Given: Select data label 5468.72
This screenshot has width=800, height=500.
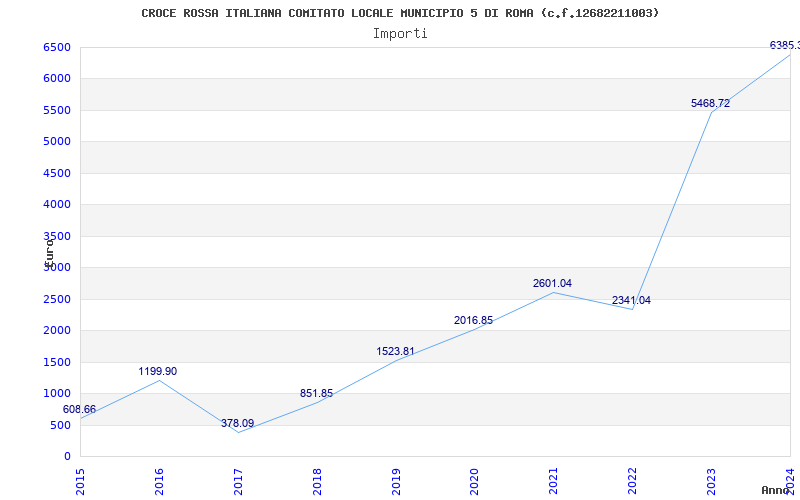Looking at the screenshot, I should (x=710, y=104).
